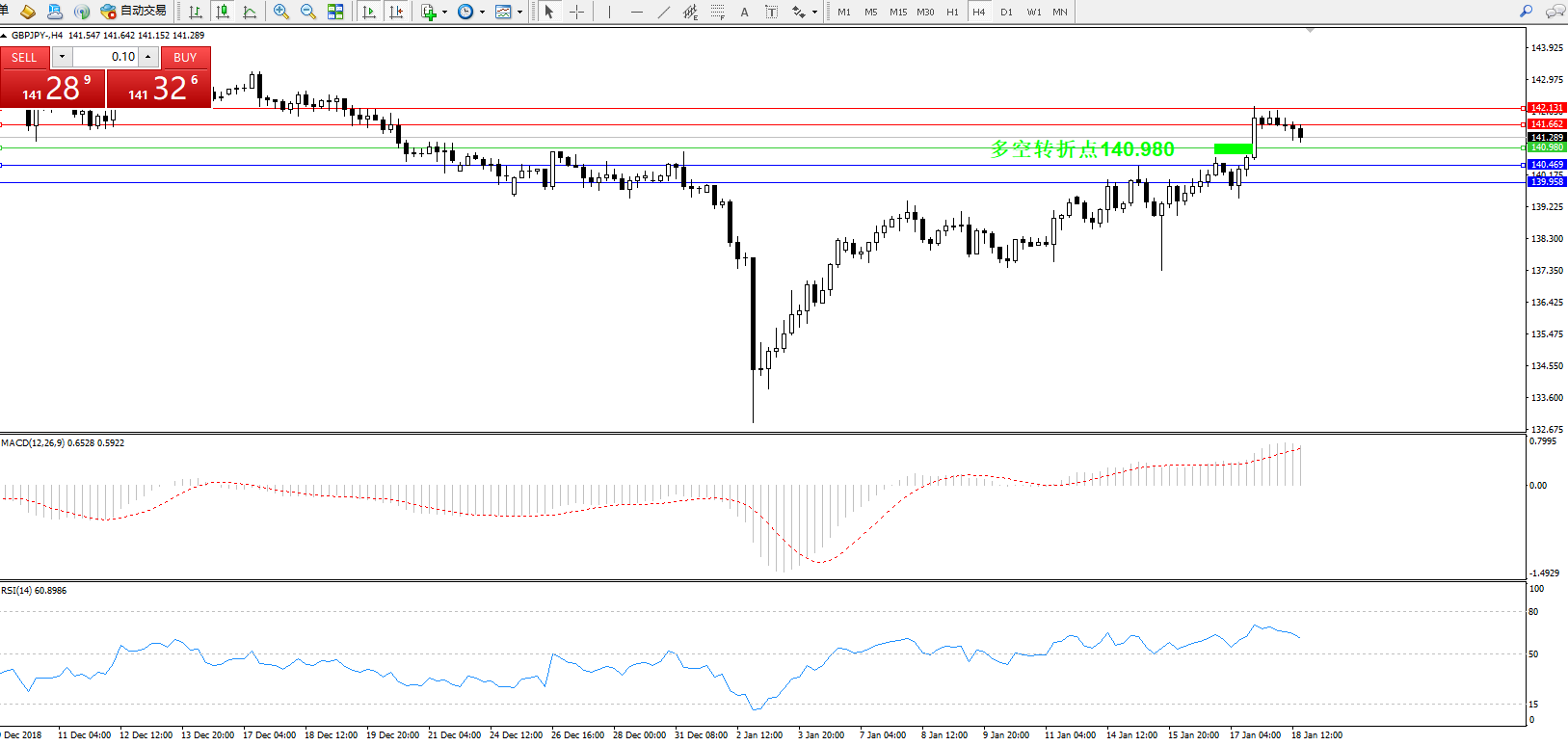Image resolution: width=1568 pixels, height=746 pixels.
Task: Open the tile windows layout icon
Action: click(335, 12)
